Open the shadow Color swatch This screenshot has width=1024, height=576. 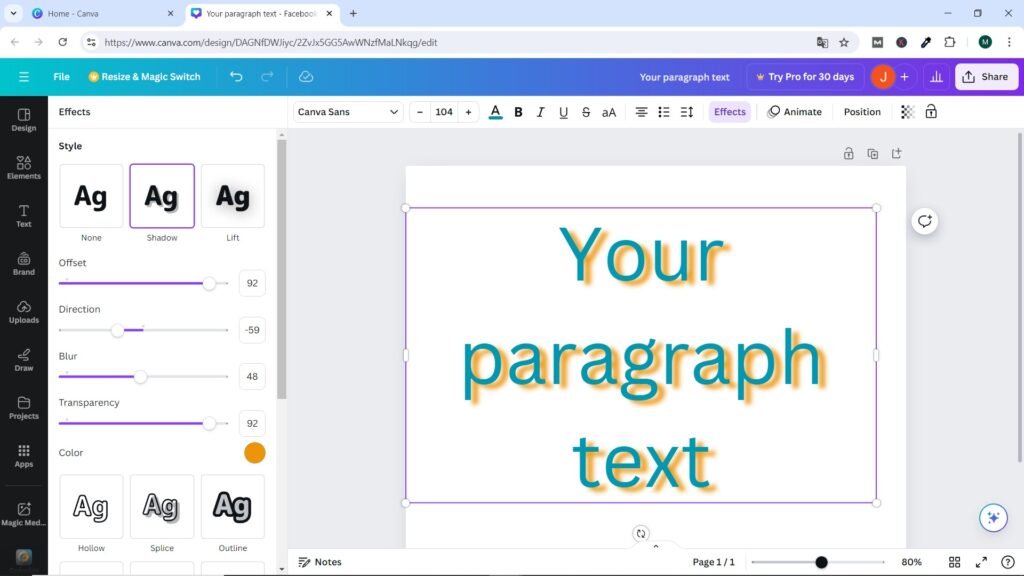(255, 453)
